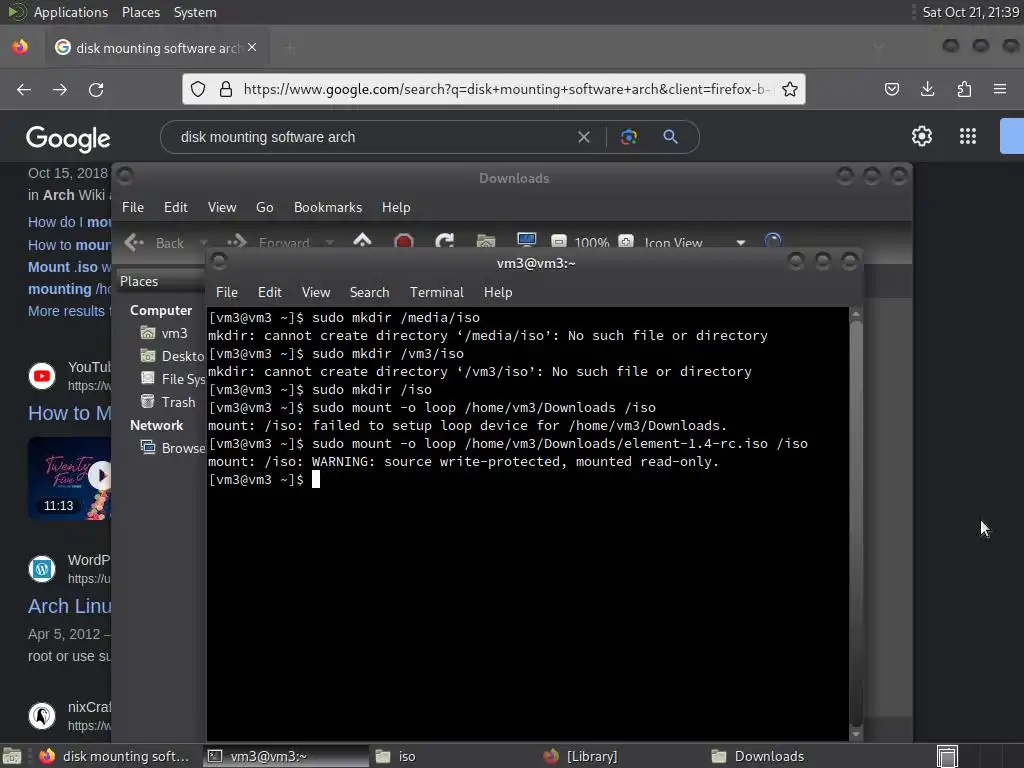
Task: Show date and time calendar
Action: point(970,12)
